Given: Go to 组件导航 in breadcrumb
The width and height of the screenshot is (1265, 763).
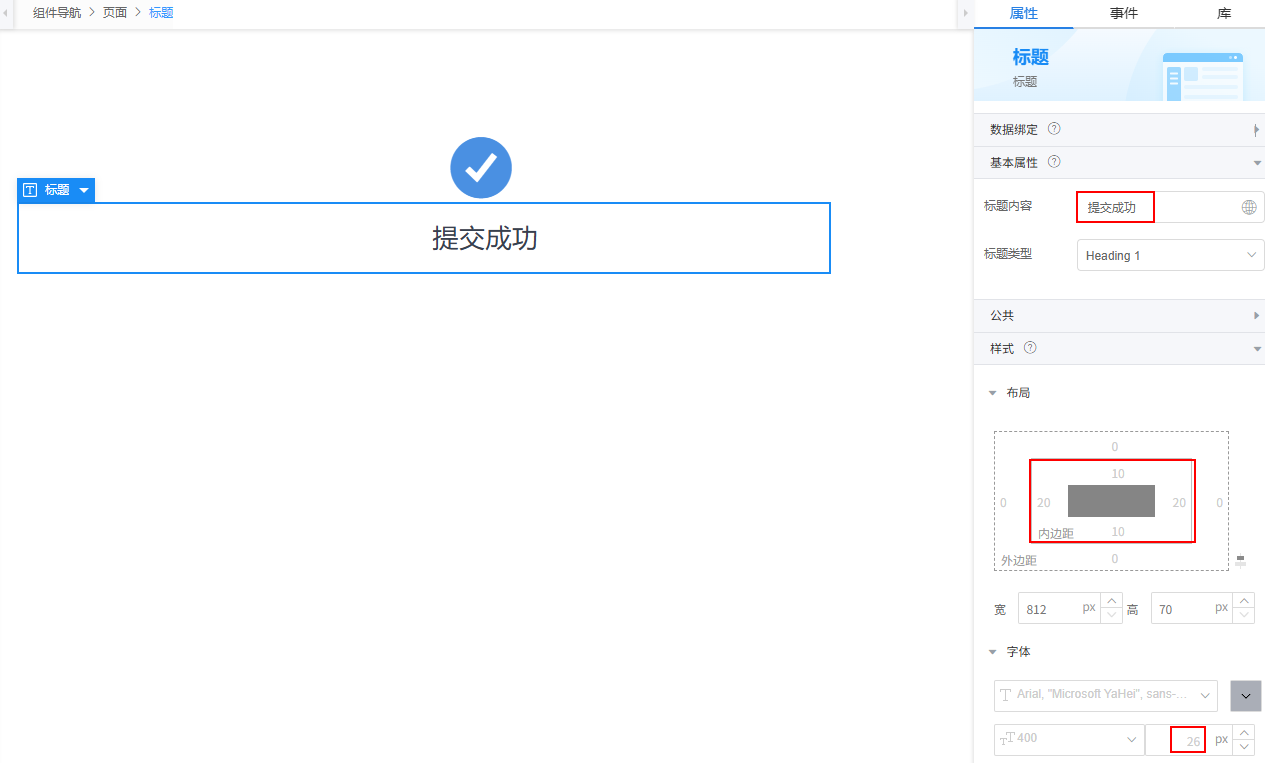Looking at the screenshot, I should 57,13.
